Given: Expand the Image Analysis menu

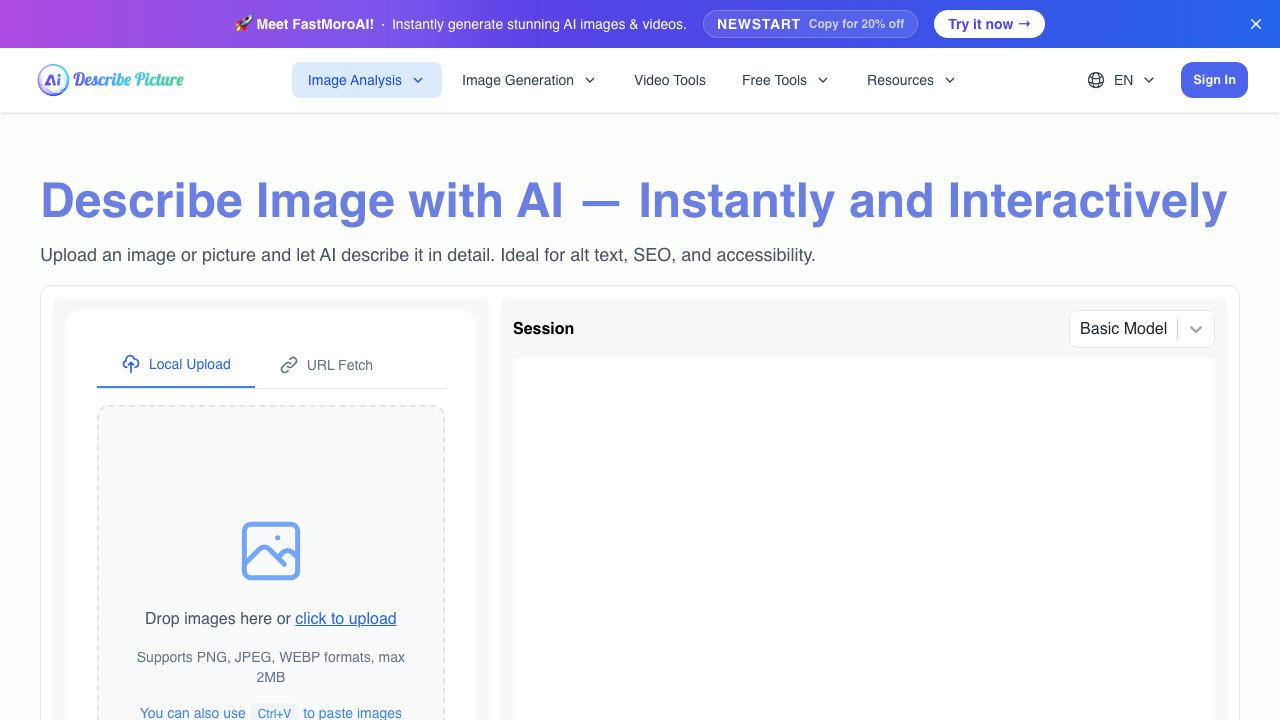Looking at the screenshot, I should click(367, 80).
